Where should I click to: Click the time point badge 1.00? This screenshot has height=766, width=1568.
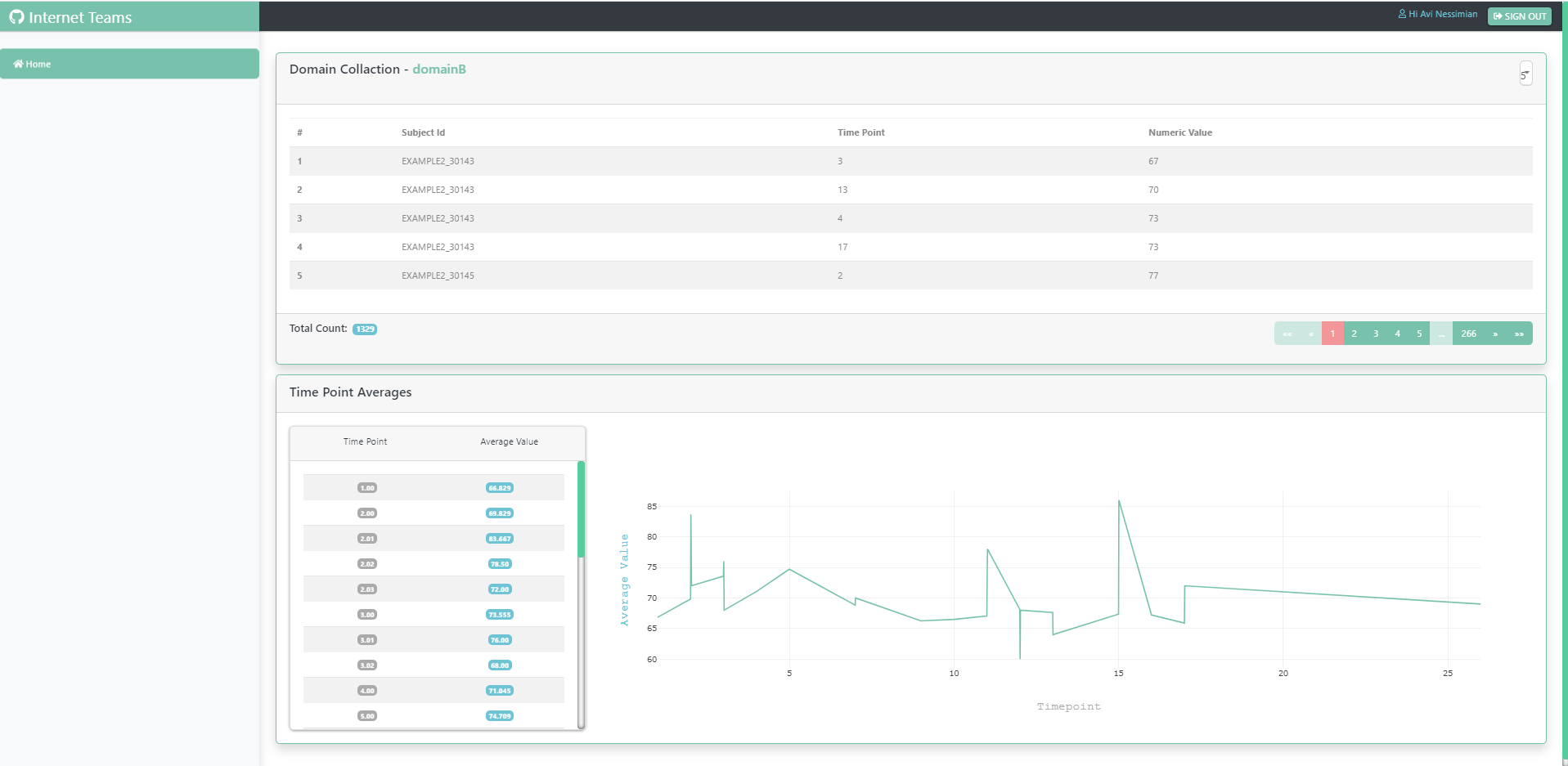point(367,488)
